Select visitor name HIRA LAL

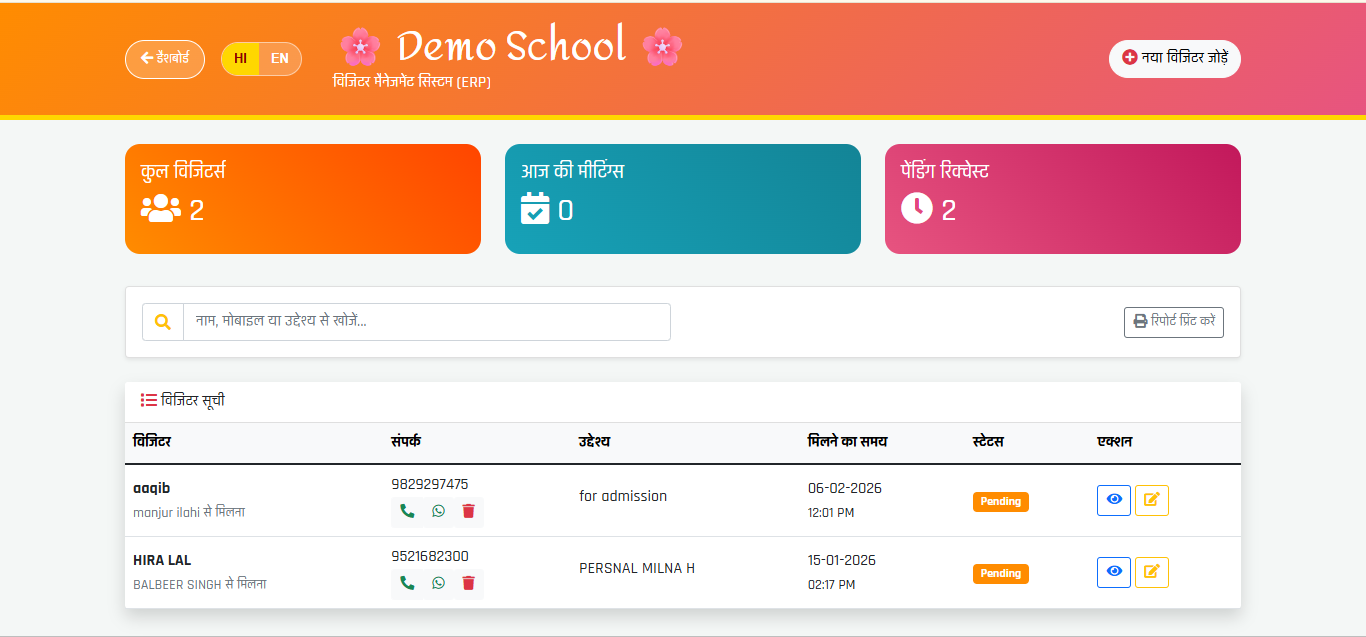162,560
